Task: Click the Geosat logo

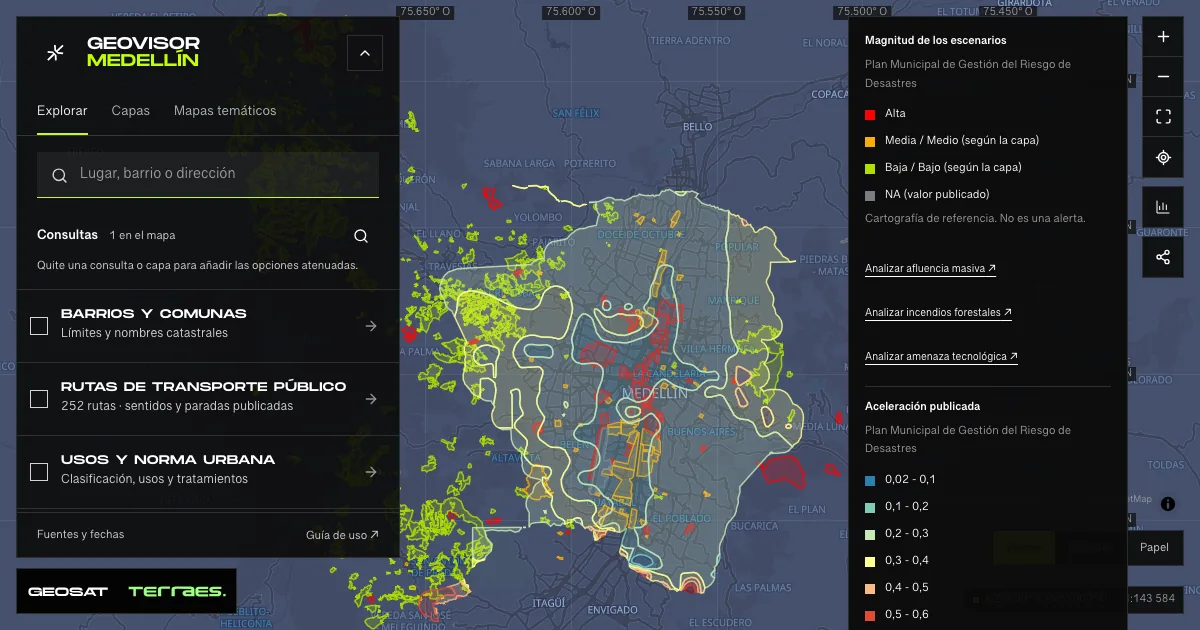Action: [x=67, y=591]
